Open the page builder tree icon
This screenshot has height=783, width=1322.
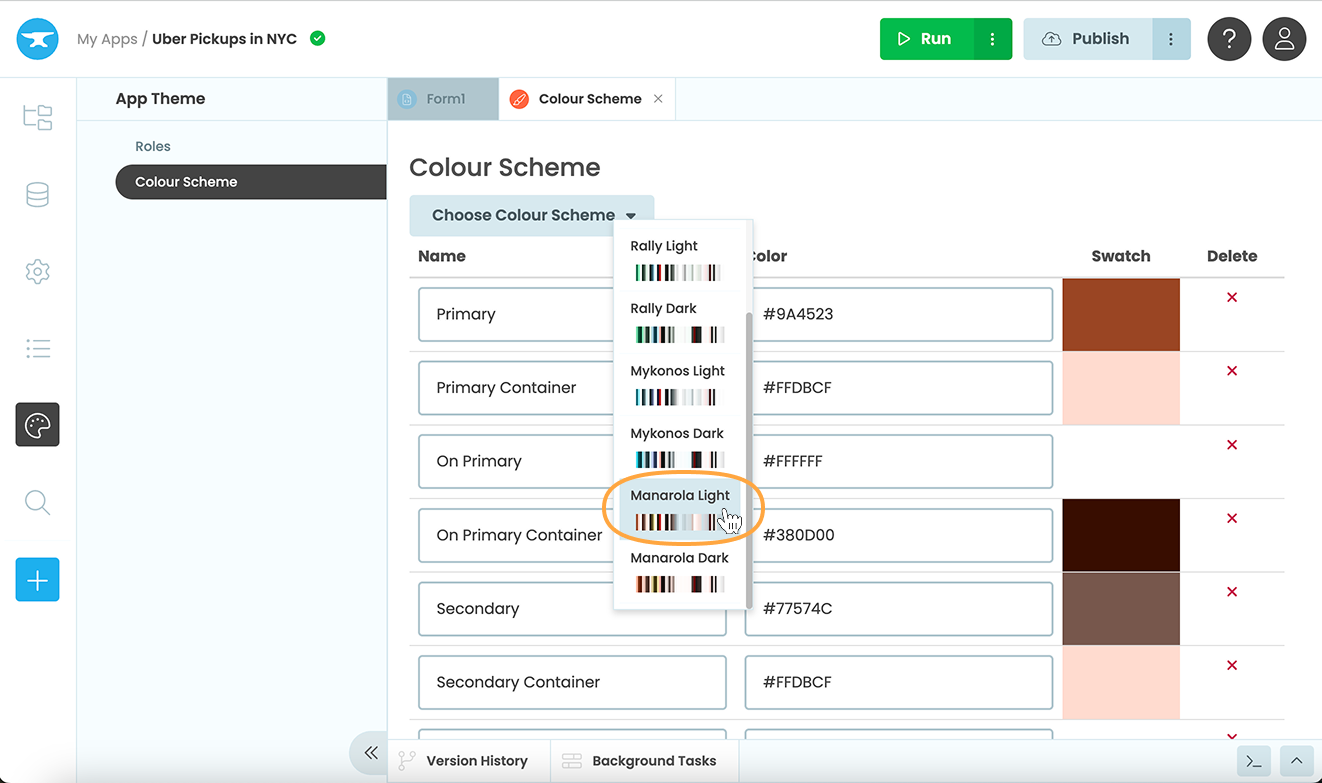point(37,117)
